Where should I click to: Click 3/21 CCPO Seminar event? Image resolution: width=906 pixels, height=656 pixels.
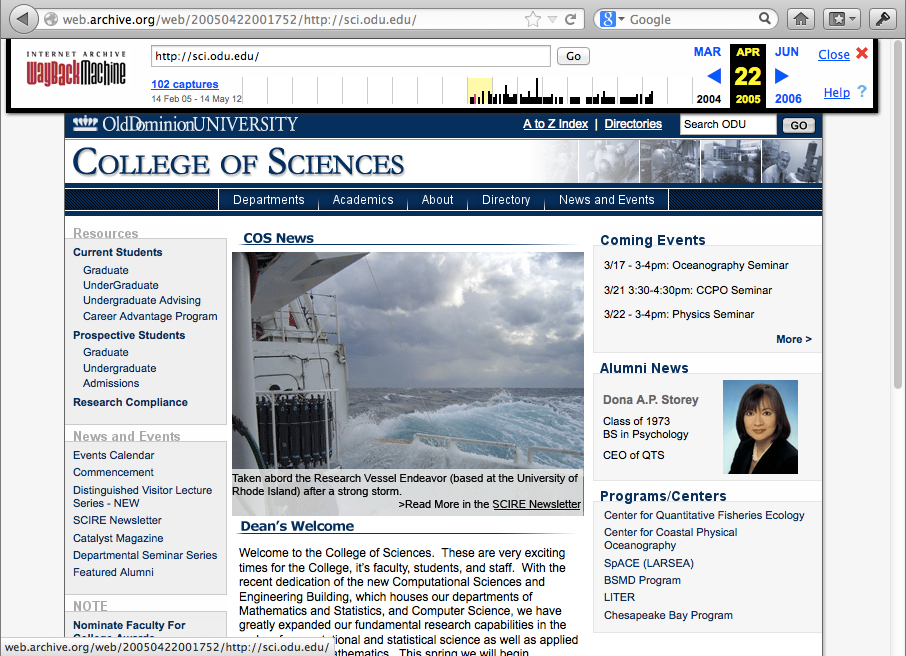(688, 290)
